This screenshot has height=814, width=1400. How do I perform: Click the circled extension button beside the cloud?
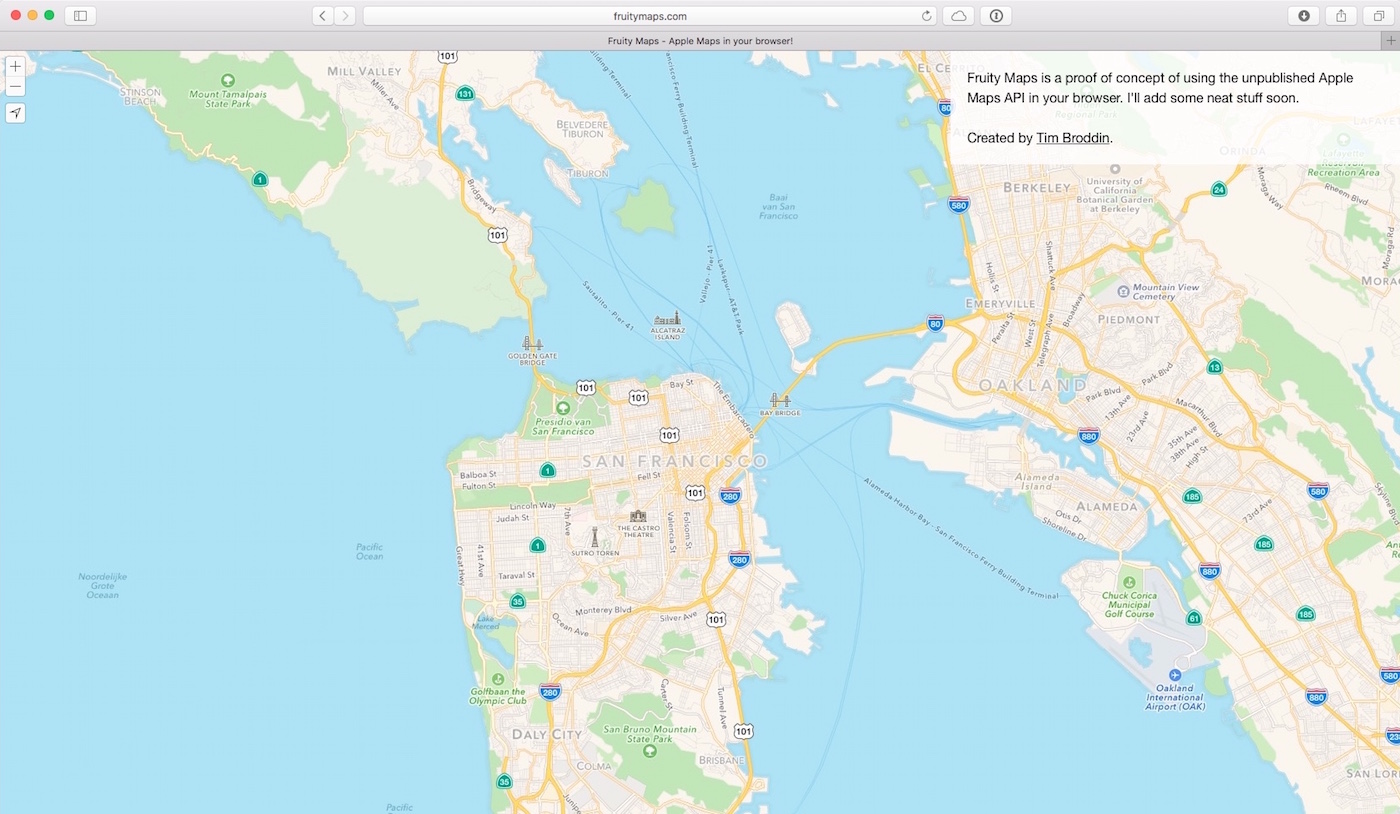pos(996,15)
